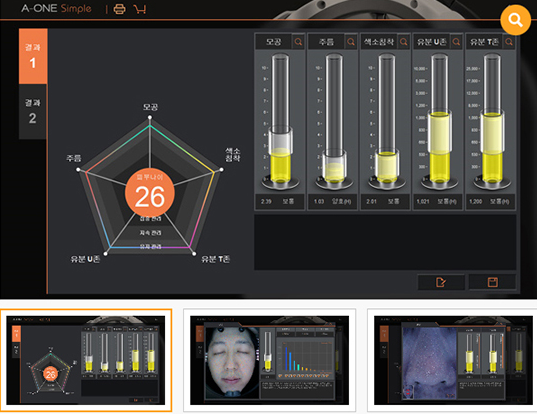The width and height of the screenshot is (537, 414).
Task: Click the 주름 point on radar chart
Action: pyautogui.click(x=78, y=170)
